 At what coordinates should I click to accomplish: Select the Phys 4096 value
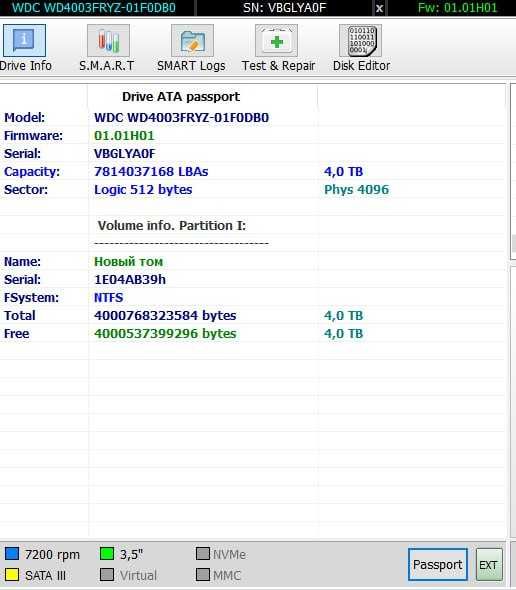point(356,190)
